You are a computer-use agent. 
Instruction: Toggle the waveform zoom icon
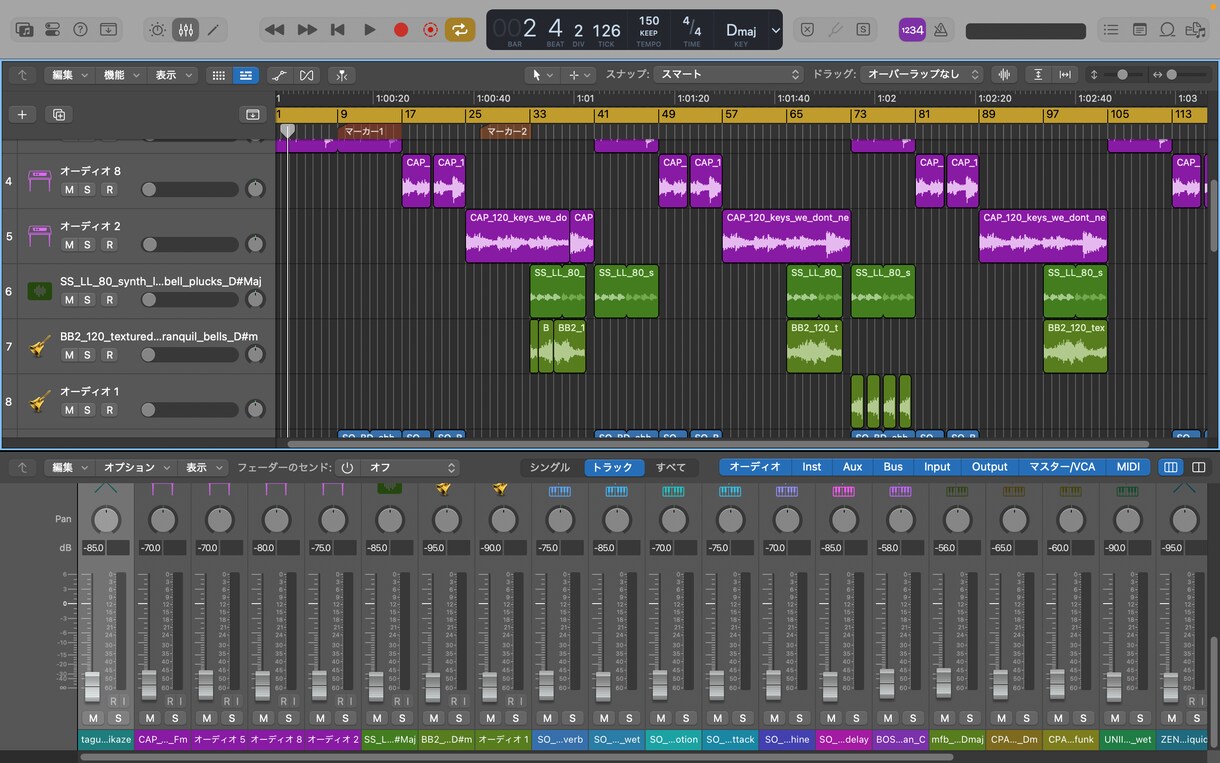pos(1004,75)
